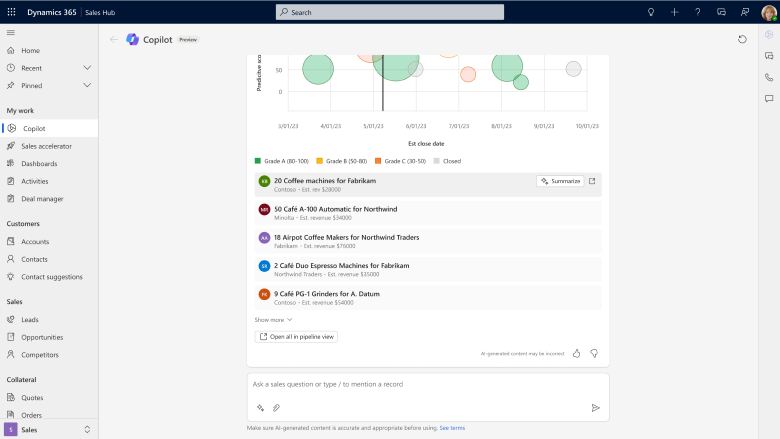Collapse the navigation hamburger menu

(x=10, y=32)
